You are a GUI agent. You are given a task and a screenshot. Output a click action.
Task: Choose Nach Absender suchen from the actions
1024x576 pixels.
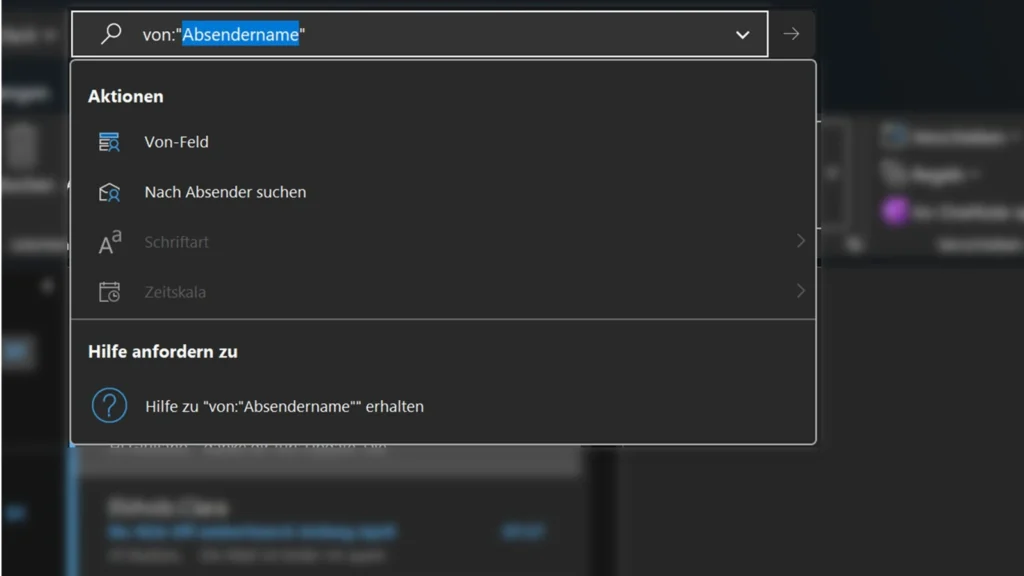coord(225,191)
